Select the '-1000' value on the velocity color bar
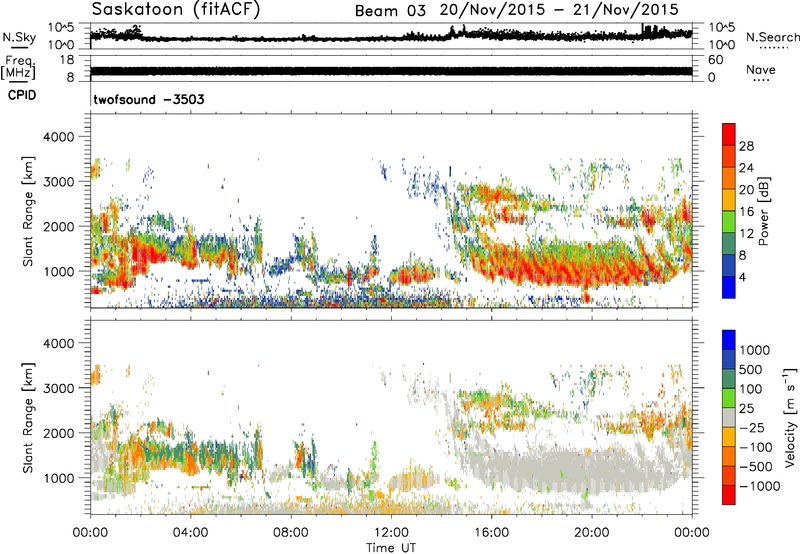Image resolution: width=800 pixels, height=554 pixels. click(x=759, y=486)
